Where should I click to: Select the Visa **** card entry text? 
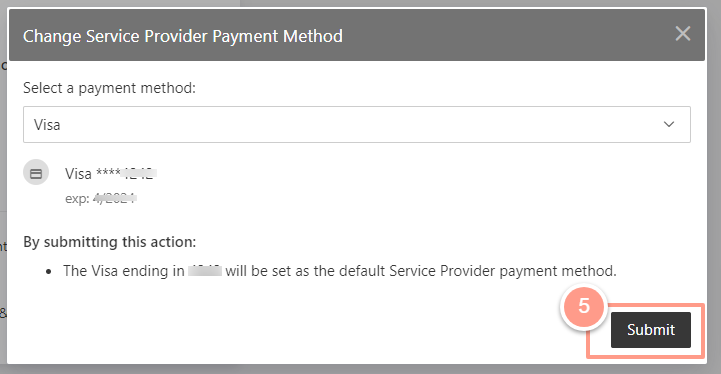coord(110,174)
